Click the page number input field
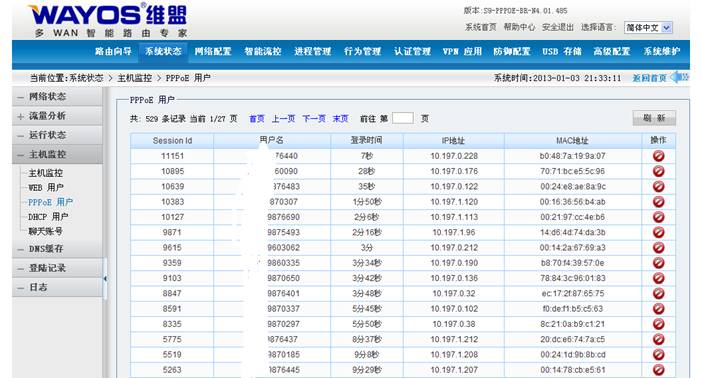702x378 pixels. tap(402, 118)
